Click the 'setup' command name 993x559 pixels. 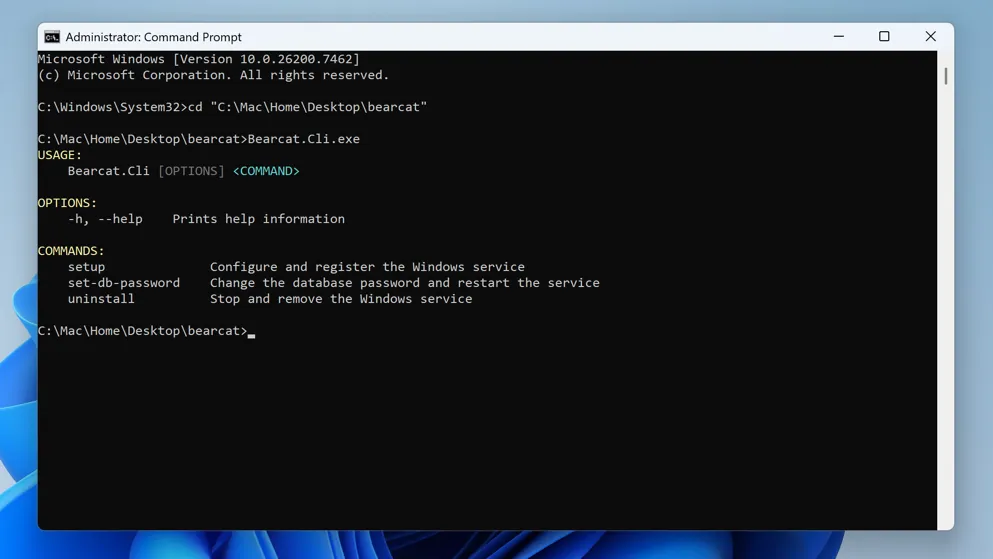tap(86, 267)
